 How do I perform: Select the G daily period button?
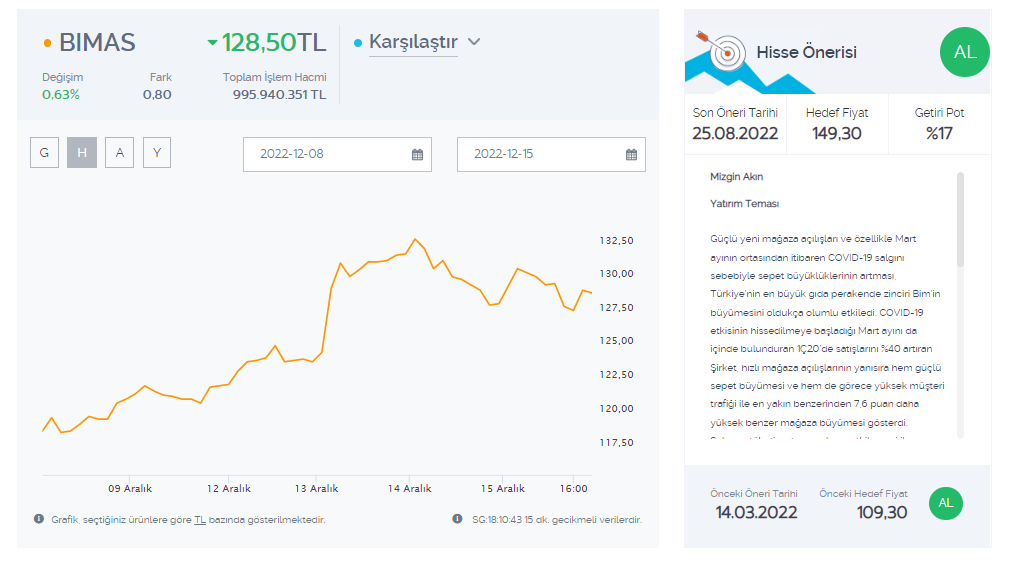44,152
